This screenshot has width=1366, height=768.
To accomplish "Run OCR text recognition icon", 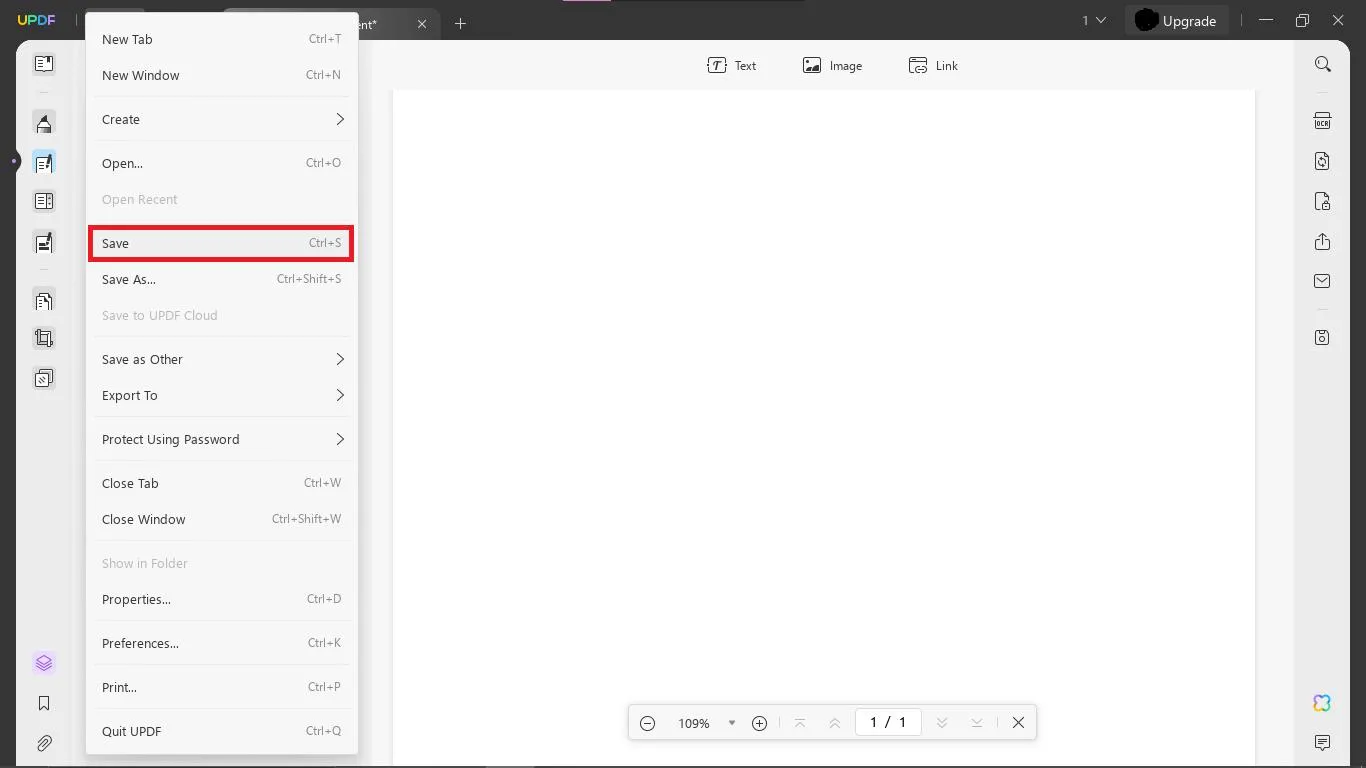I will [1322, 121].
